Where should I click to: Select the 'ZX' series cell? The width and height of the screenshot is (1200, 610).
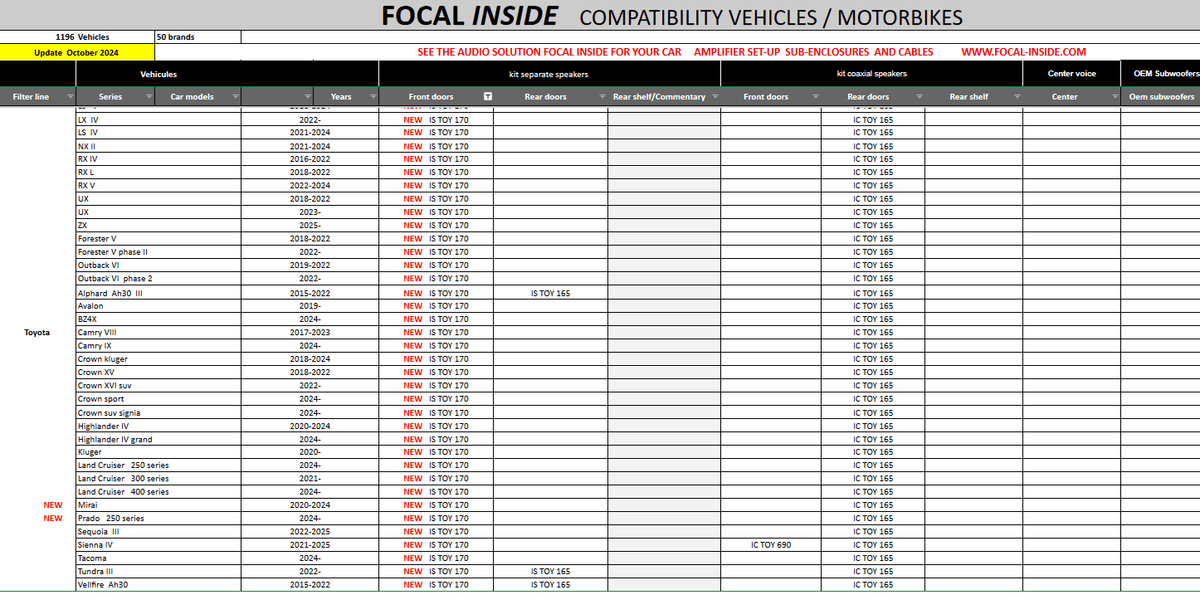click(x=159, y=225)
